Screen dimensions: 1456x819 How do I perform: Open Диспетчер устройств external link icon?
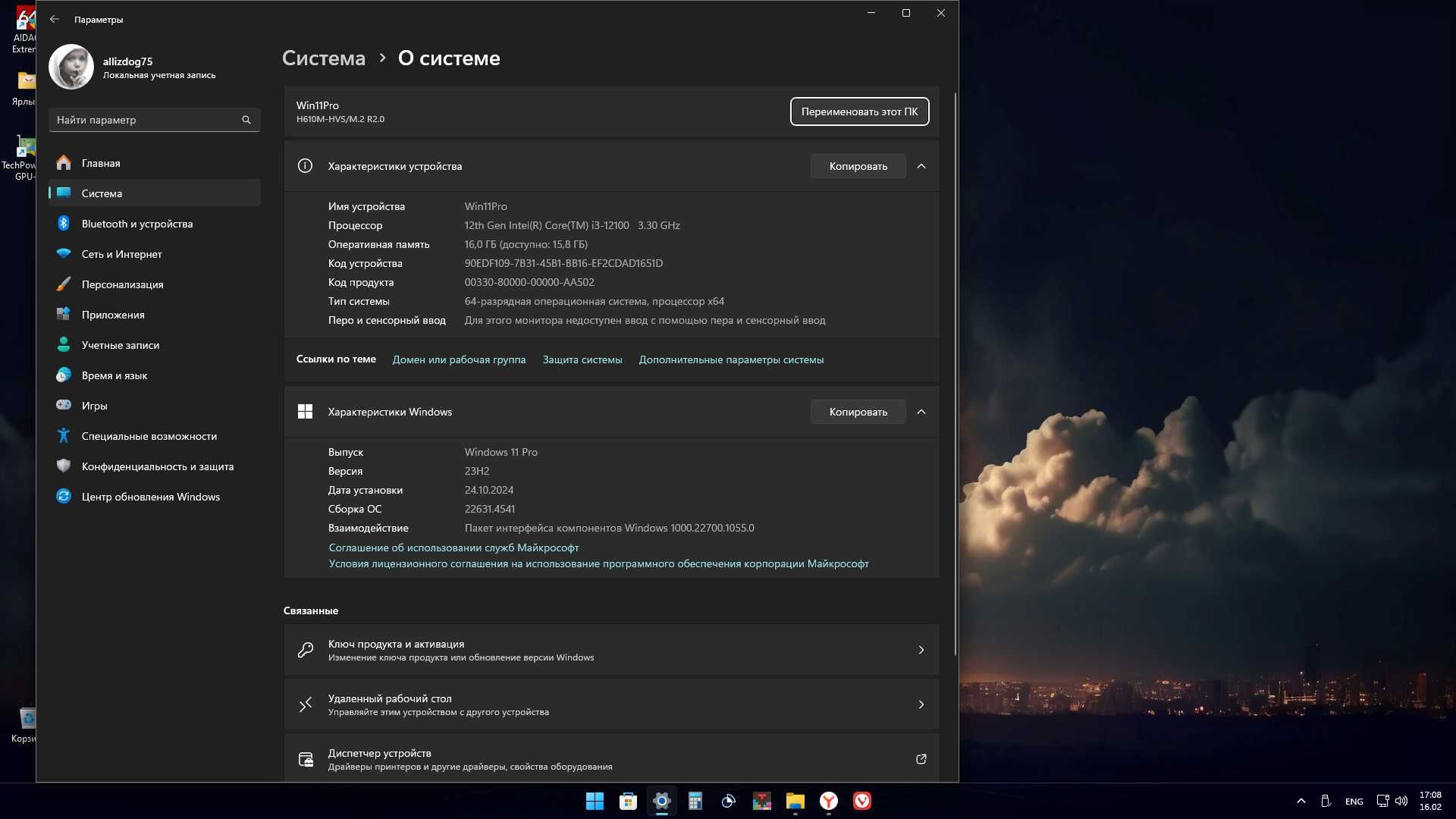coord(921,759)
